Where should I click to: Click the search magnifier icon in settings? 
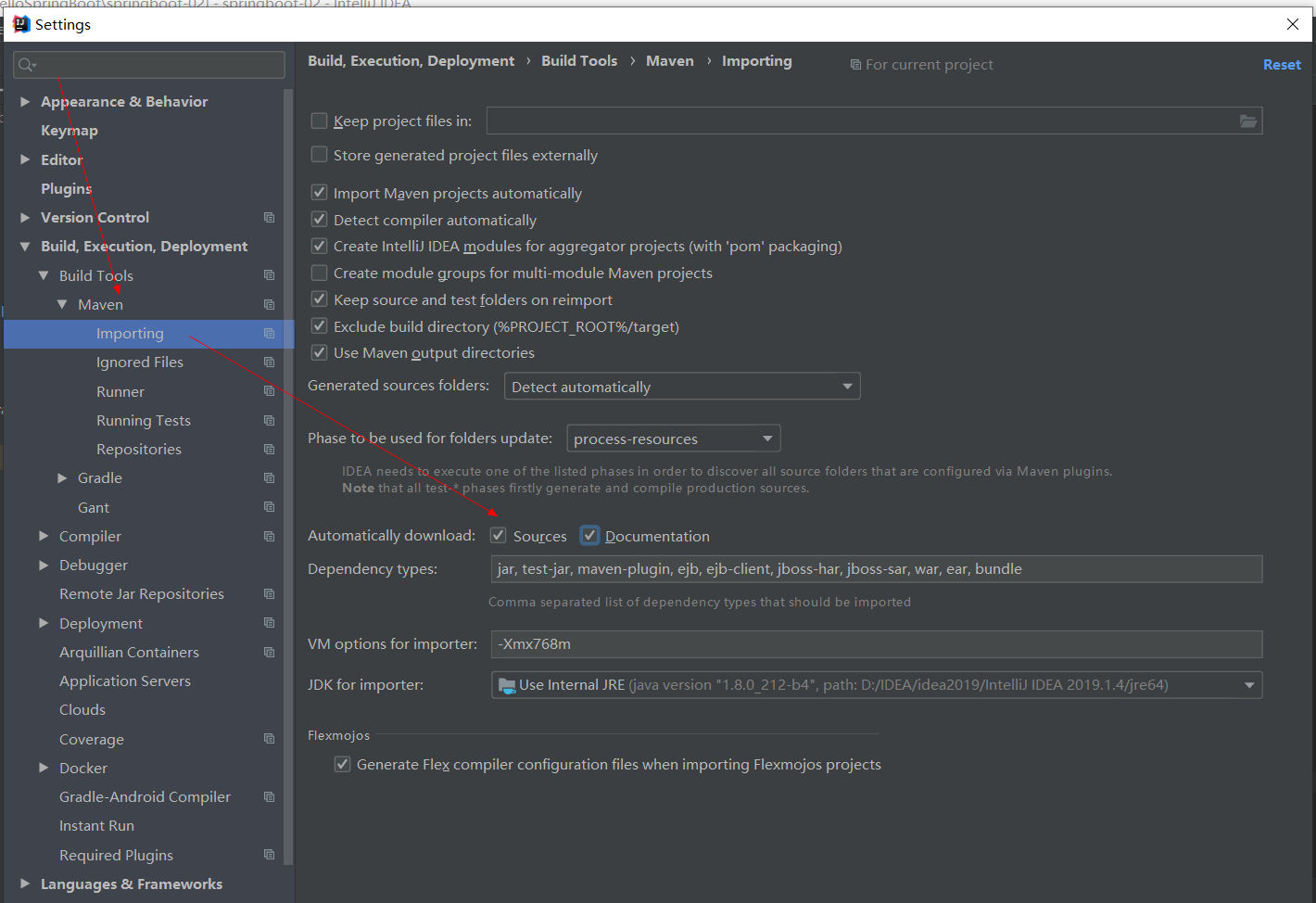26,65
